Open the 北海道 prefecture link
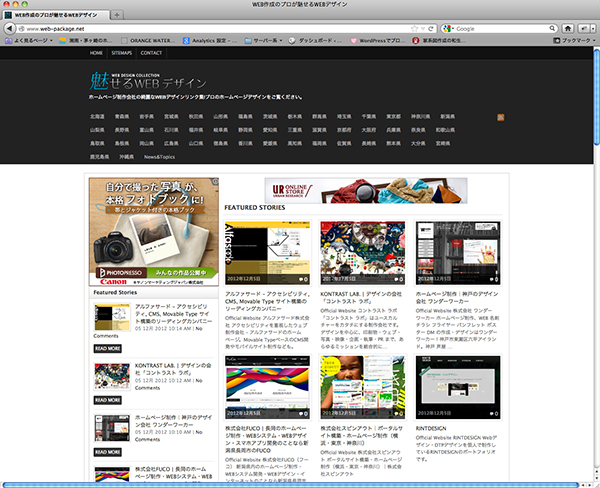This screenshot has width=600, height=488. point(98,116)
